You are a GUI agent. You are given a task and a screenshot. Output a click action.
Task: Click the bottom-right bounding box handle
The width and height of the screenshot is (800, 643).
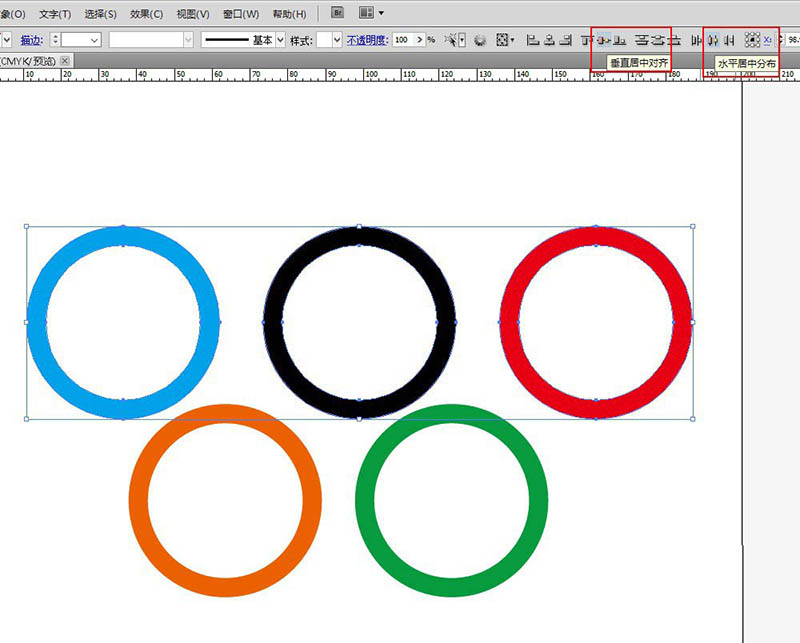(x=692, y=419)
